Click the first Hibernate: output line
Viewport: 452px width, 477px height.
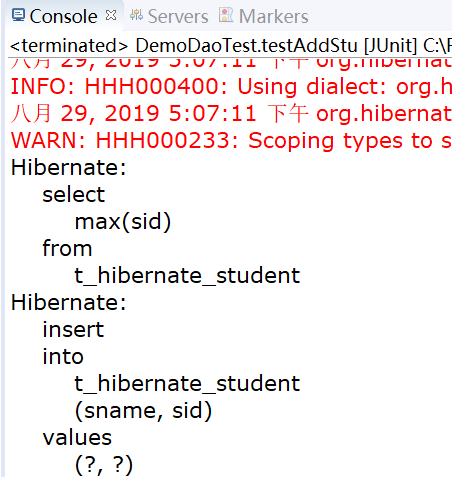pos(69,167)
